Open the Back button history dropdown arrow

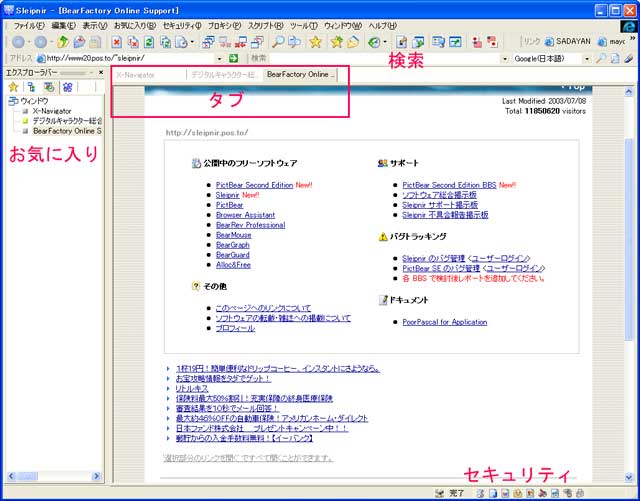point(29,42)
